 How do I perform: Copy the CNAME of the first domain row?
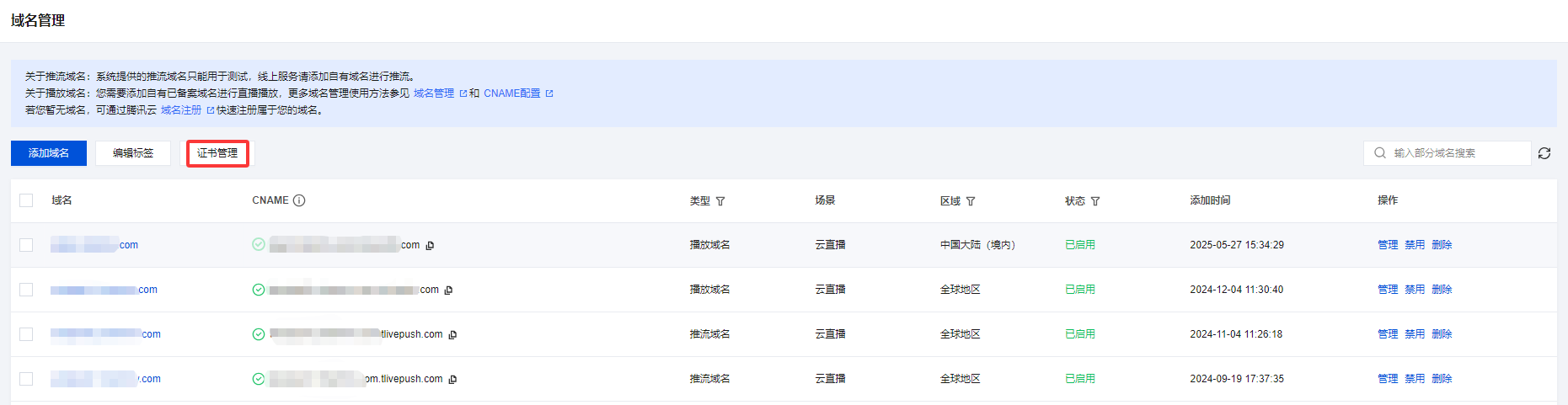430,246
